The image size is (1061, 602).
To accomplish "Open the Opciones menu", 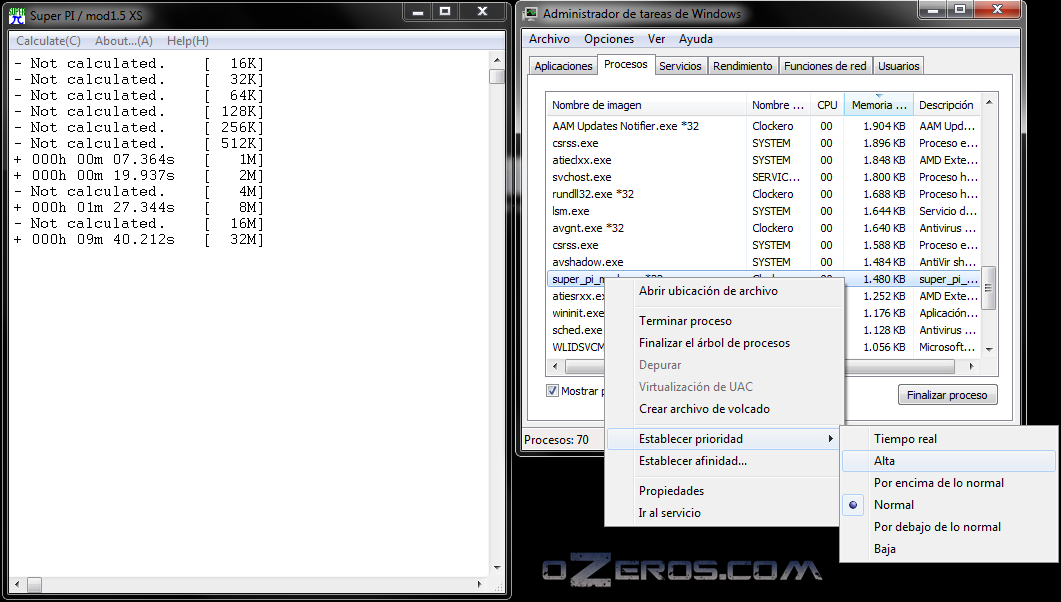I will (609, 39).
